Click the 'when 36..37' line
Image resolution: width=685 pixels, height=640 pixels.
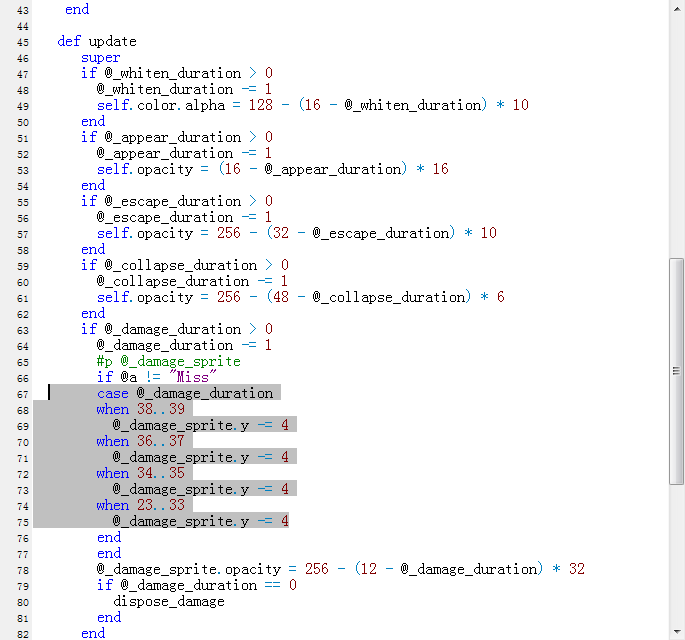pos(141,442)
